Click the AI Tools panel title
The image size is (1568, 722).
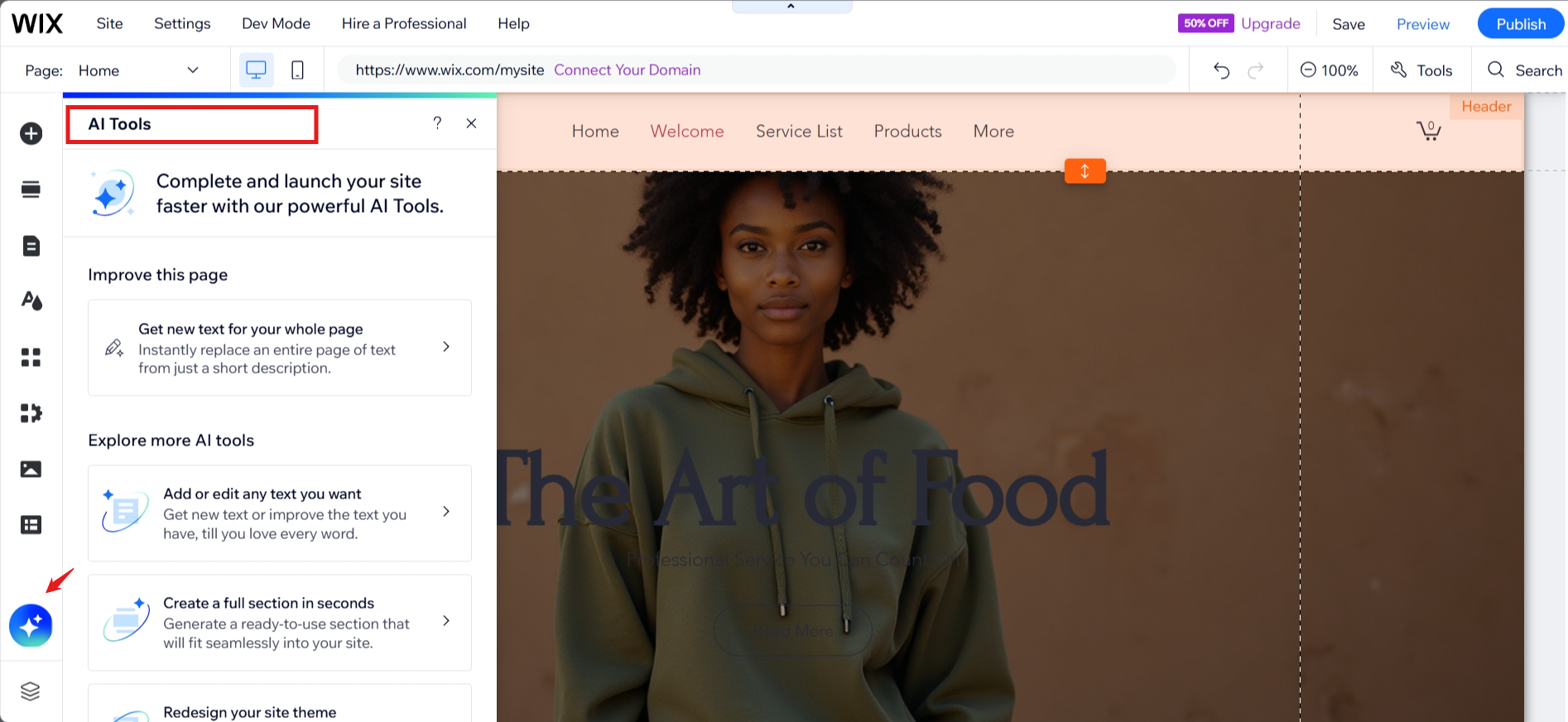119,124
